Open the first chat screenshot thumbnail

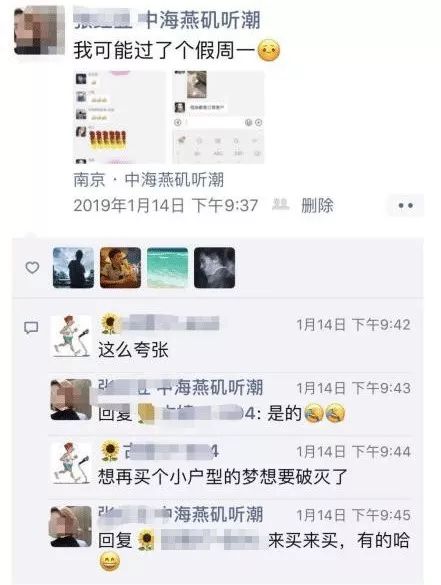[119, 117]
